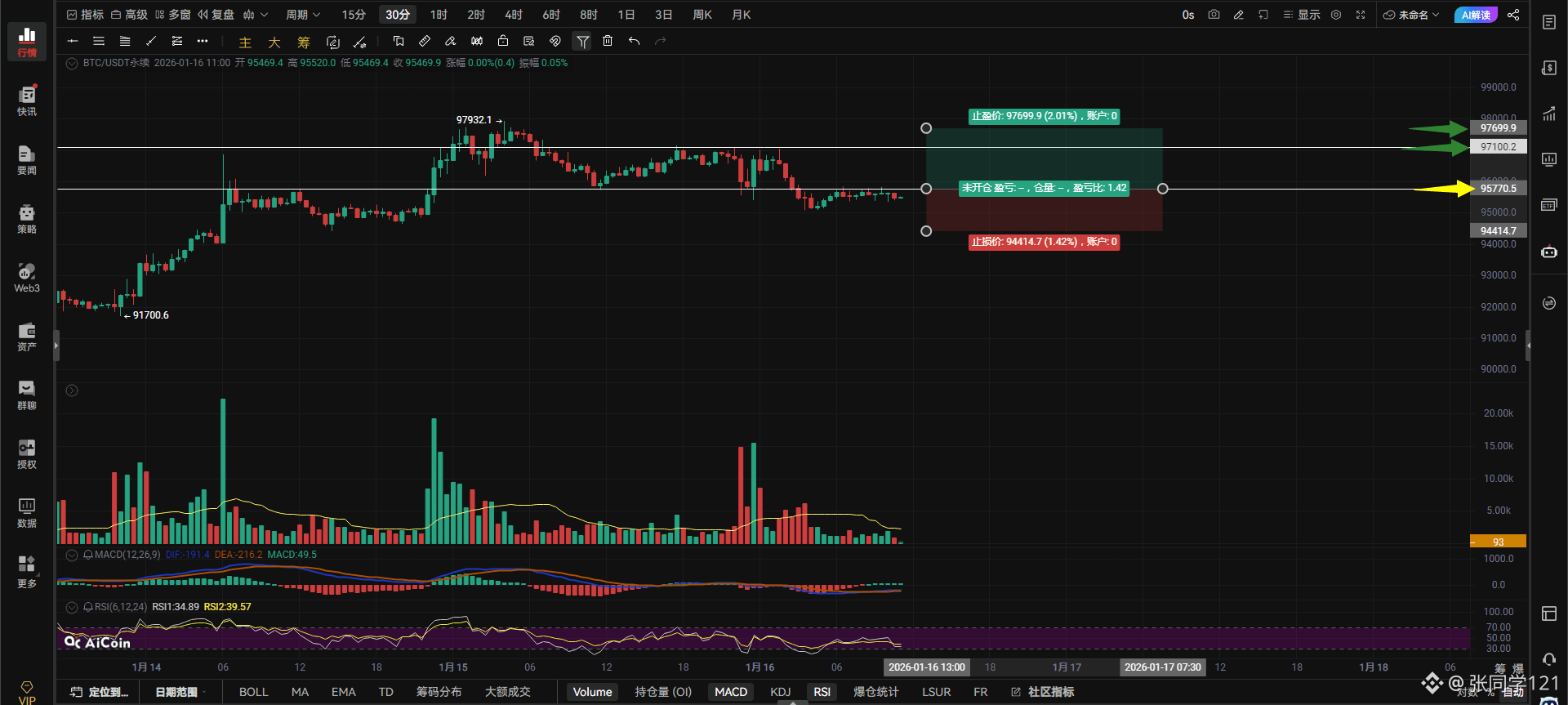The height and width of the screenshot is (705, 1568).
Task: Open the chart settings hexagon icon
Action: [x=1336, y=15]
